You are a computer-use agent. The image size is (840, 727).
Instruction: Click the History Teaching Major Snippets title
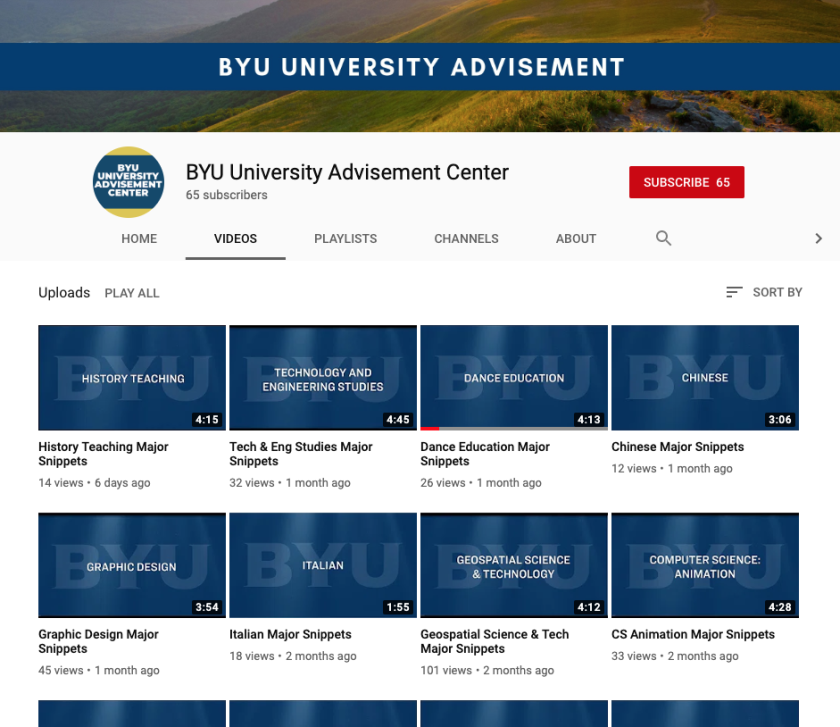(x=103, y=454)
